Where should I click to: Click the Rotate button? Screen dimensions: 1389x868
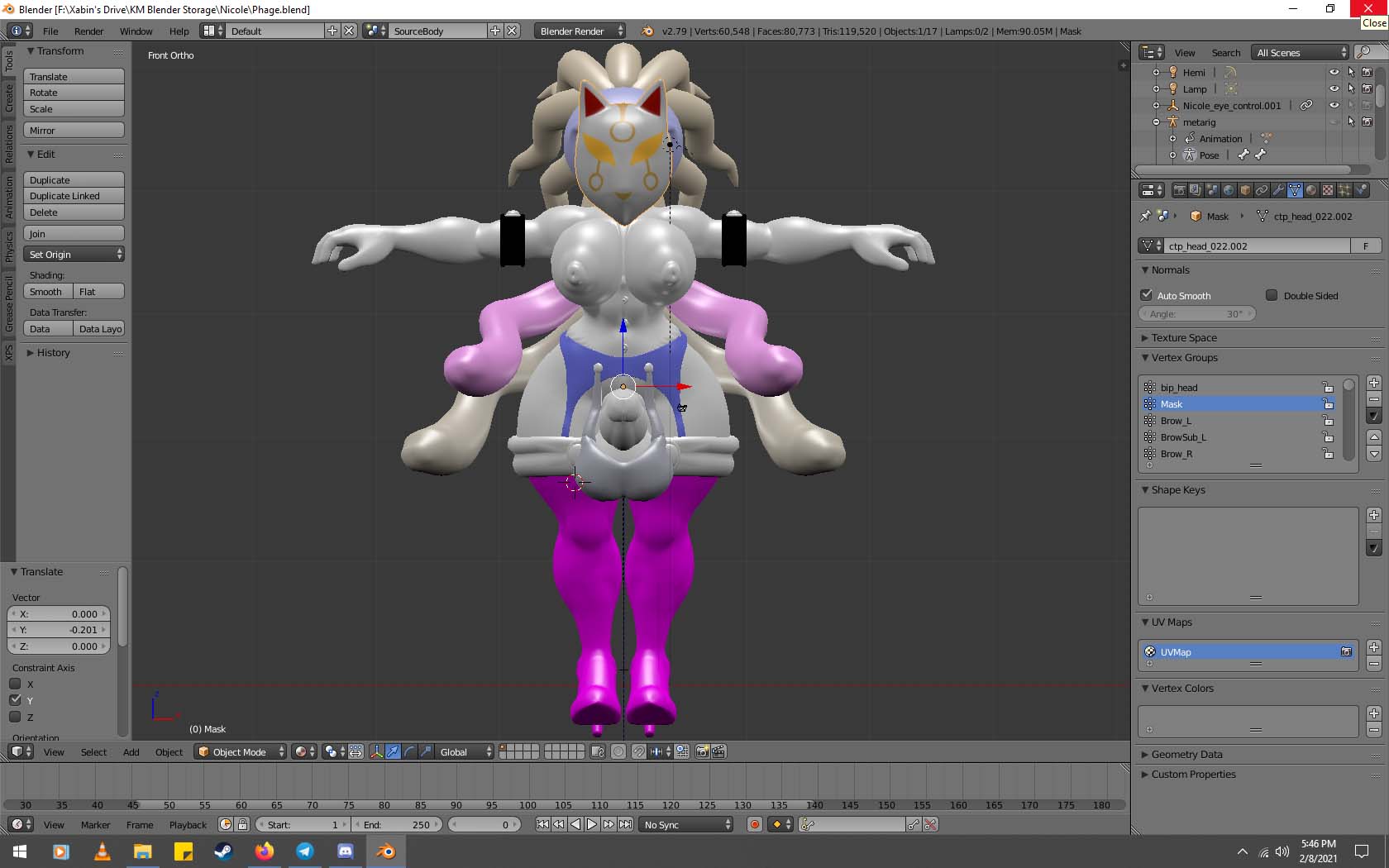74,93
